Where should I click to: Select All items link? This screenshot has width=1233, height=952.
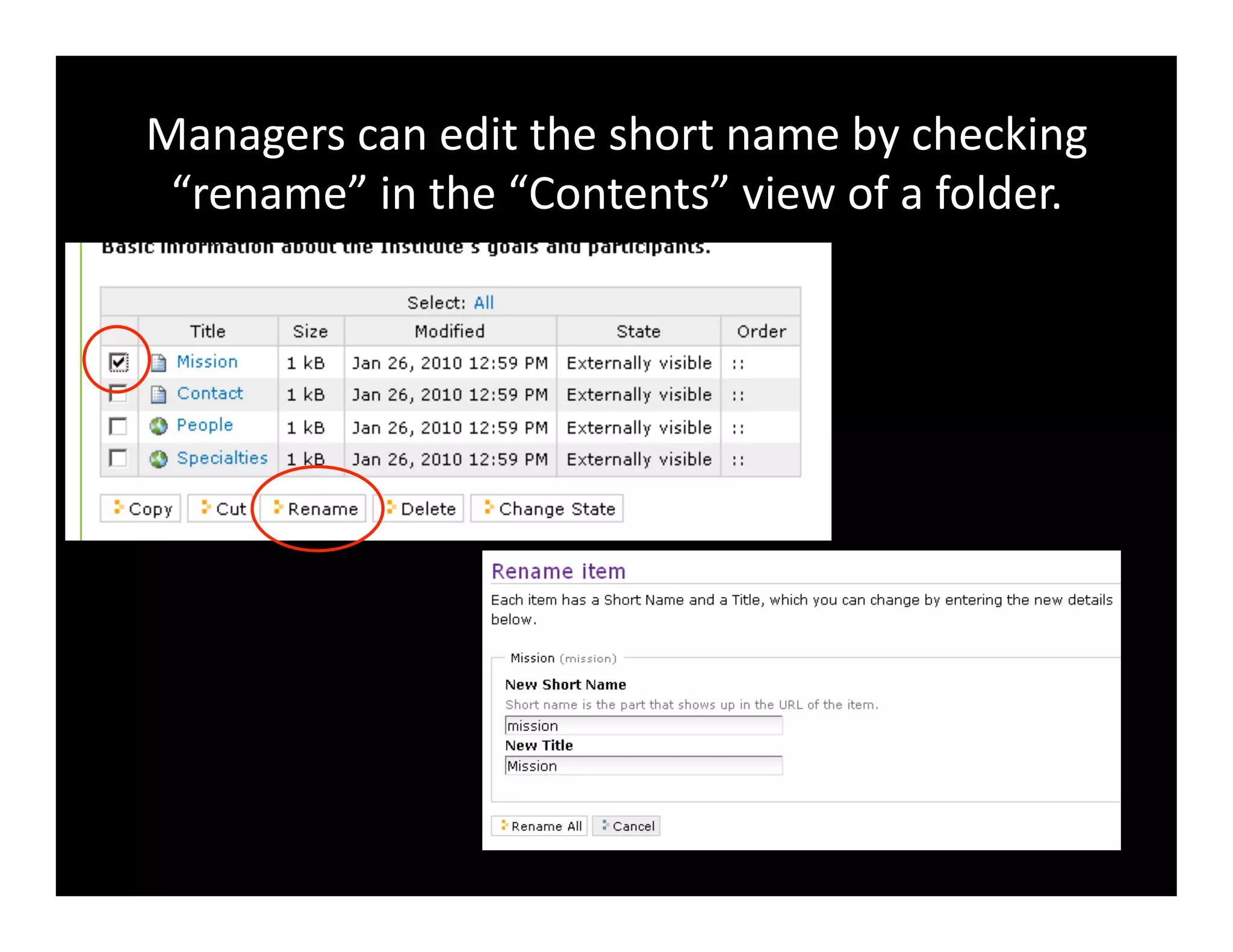(483, 302)
